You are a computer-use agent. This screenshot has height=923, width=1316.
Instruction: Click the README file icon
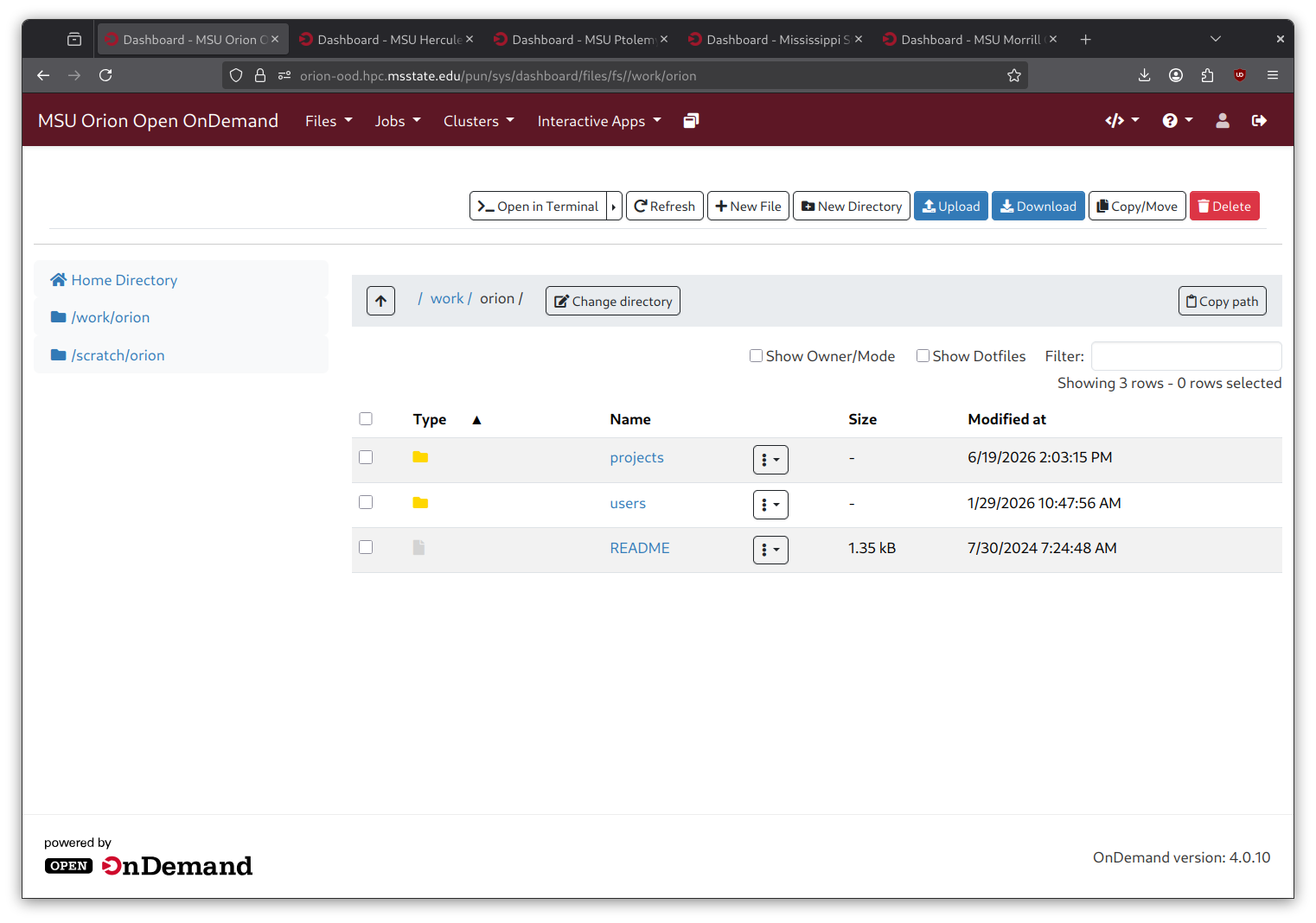(418, 548)
